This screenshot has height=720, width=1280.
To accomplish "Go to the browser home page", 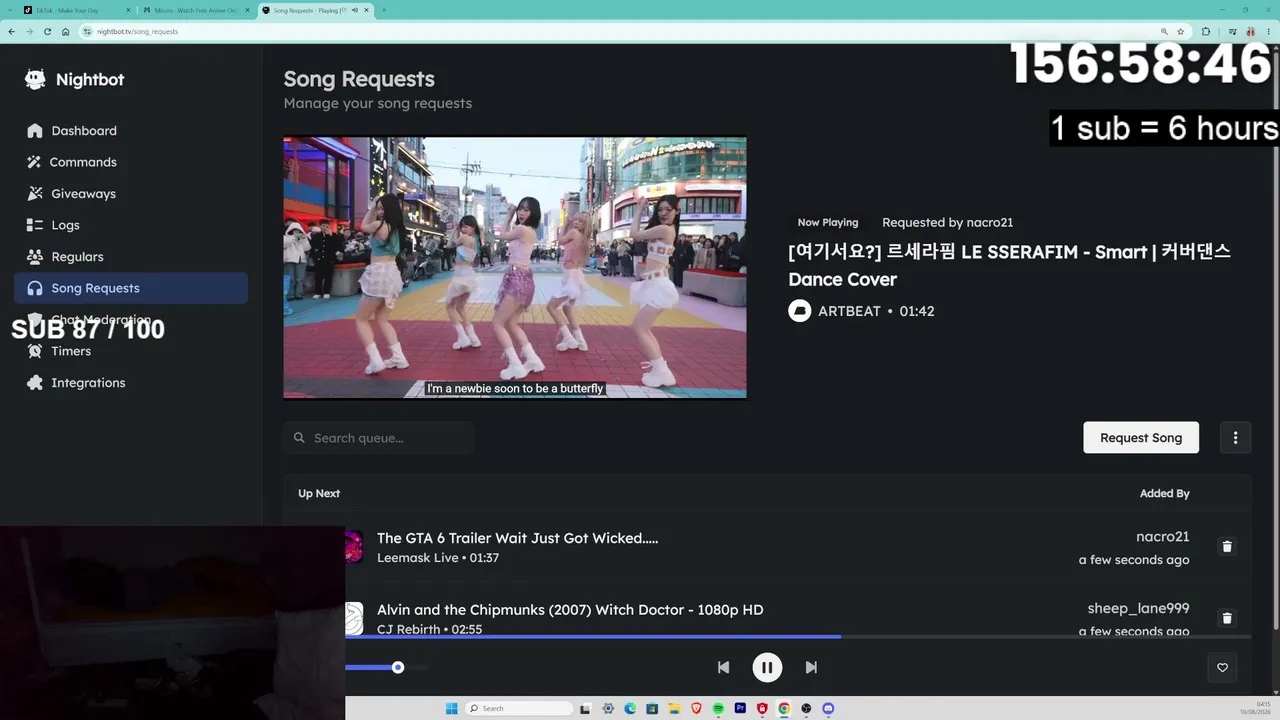I will 65,31.
